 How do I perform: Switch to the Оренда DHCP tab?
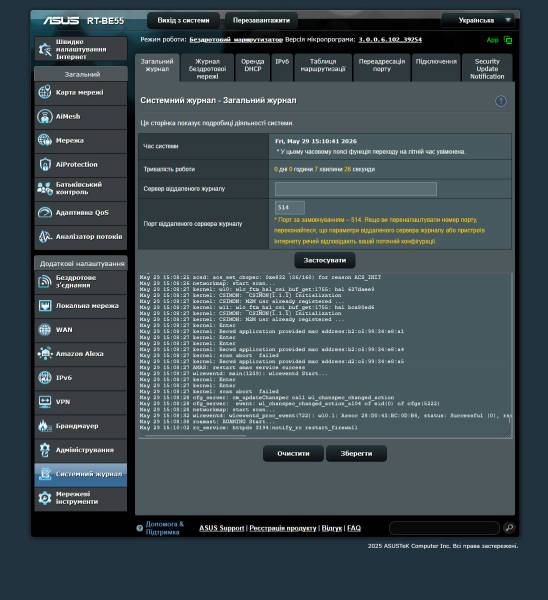coord(253,67)
